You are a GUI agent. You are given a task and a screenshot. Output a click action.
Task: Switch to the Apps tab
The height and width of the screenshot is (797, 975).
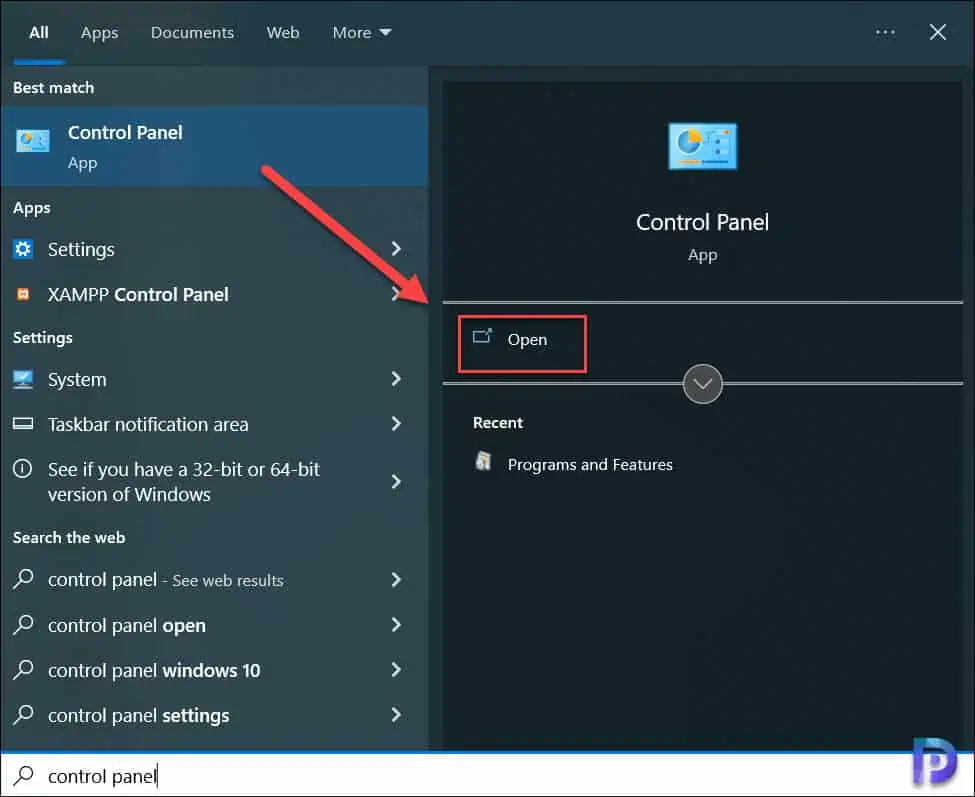(99, 32)
